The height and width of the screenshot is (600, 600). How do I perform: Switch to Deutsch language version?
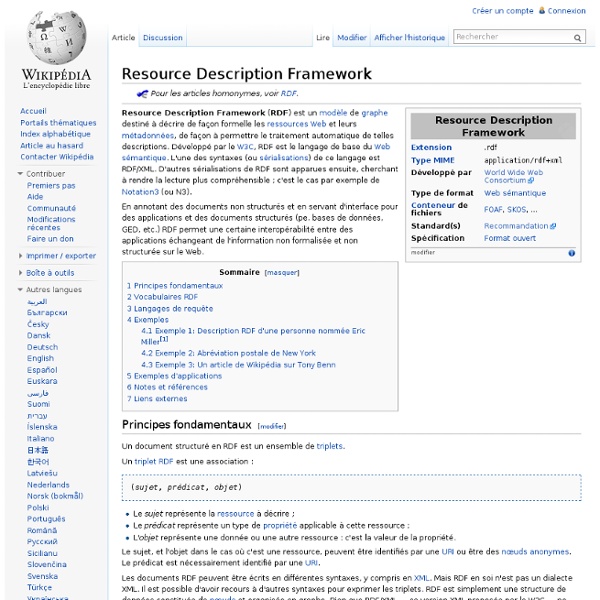(42, 347)
